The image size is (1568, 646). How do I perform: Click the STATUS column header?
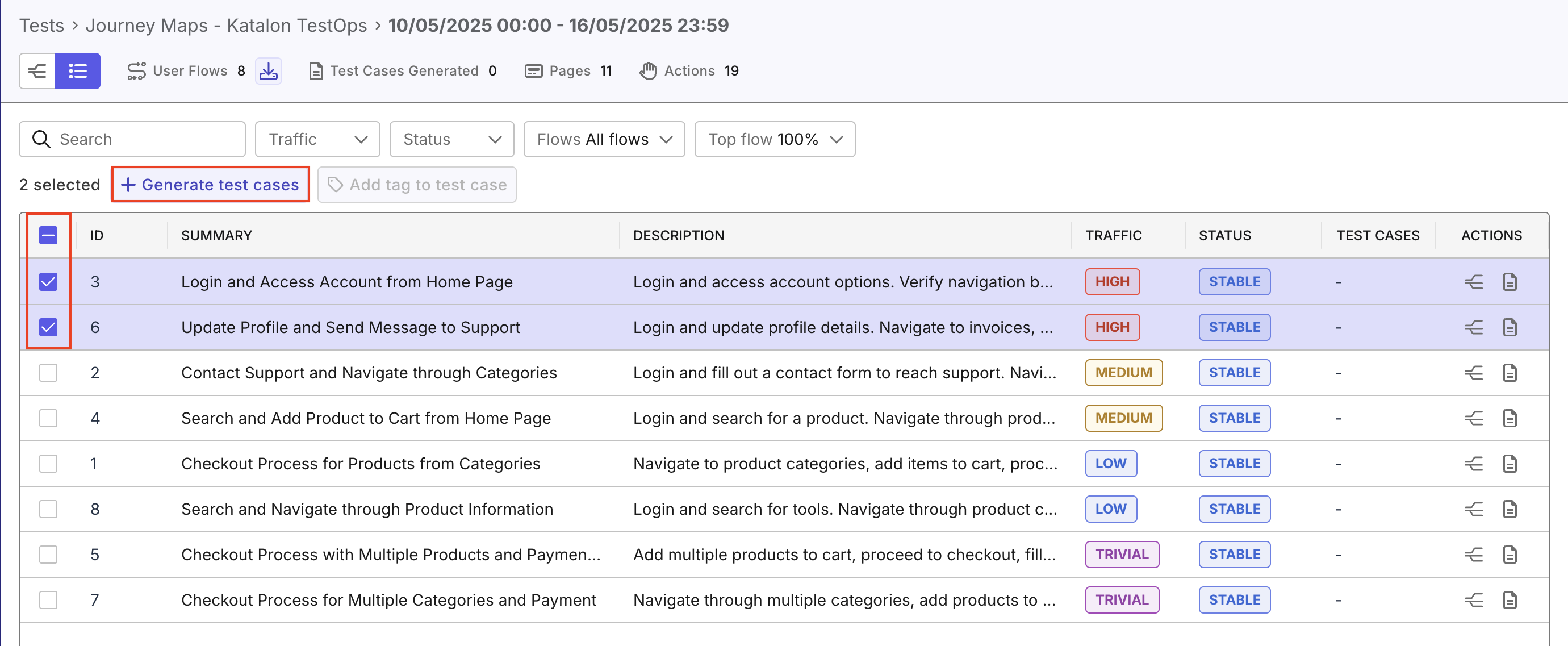(1224, 236)
